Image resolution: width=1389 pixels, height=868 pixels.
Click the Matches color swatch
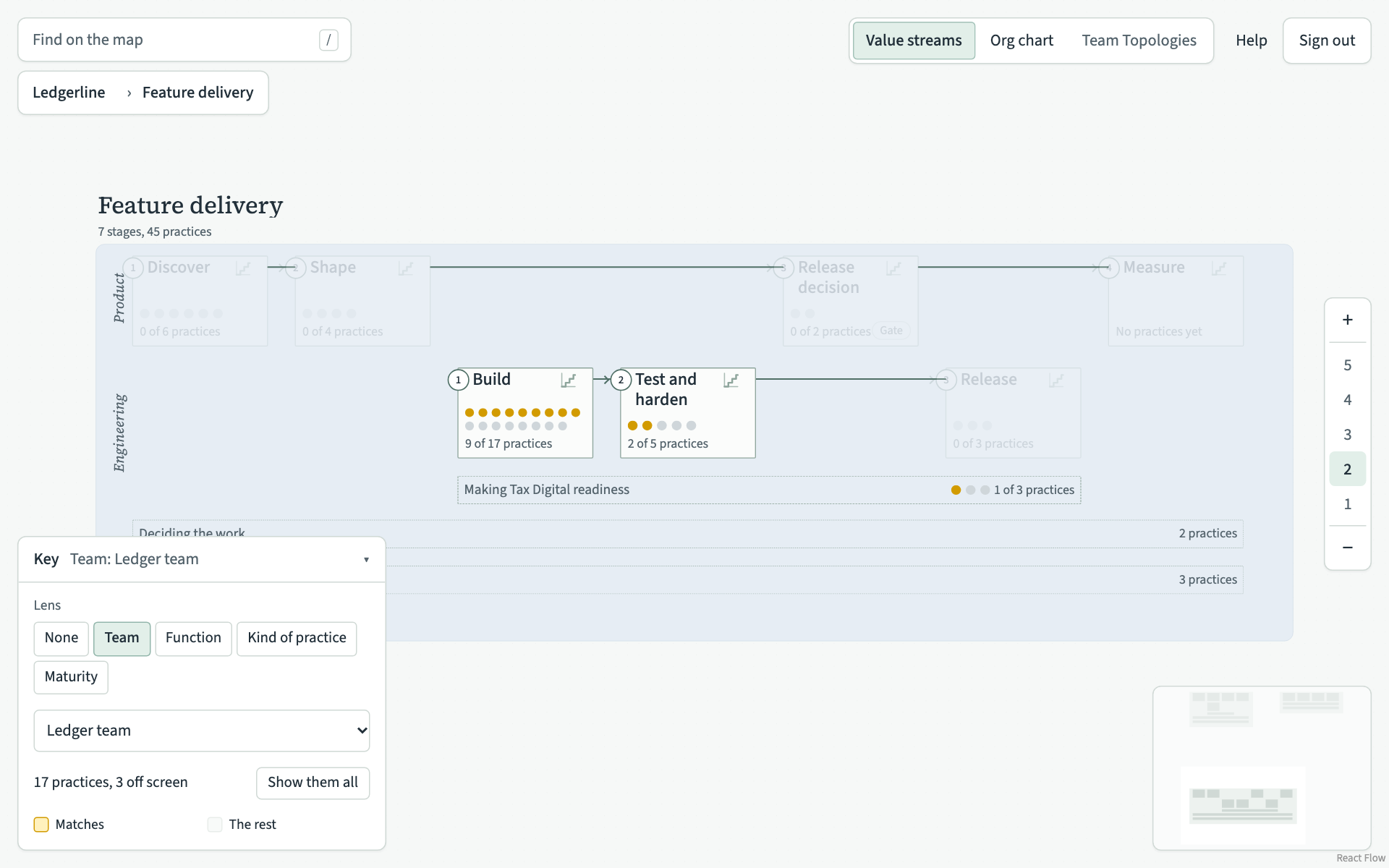pyautogui.click(x=41, y=825)
